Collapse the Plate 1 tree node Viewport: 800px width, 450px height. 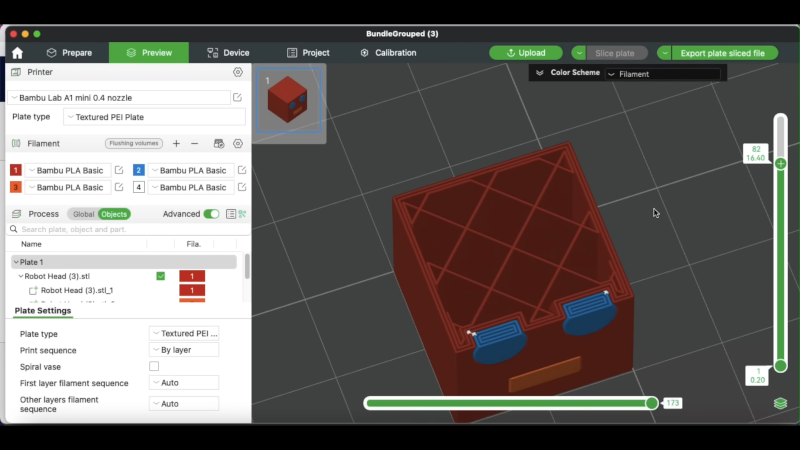click(x=16, y=262)
